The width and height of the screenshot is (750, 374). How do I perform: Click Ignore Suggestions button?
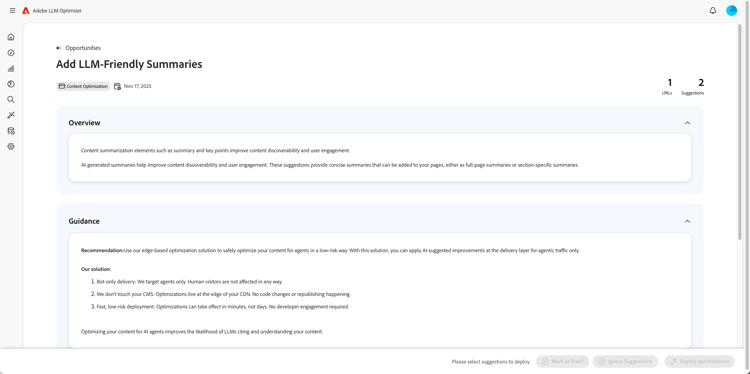[625, 362]
